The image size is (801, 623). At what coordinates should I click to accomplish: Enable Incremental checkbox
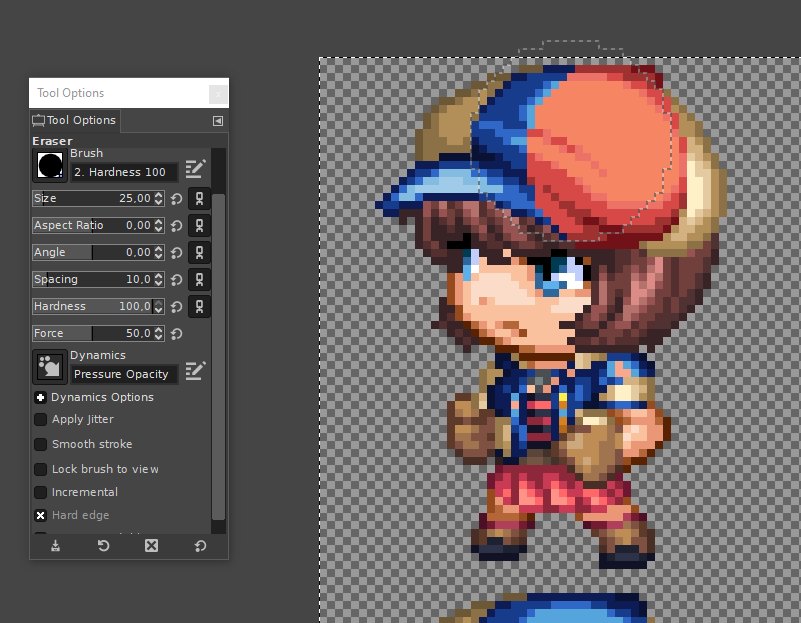coord(40,492)
